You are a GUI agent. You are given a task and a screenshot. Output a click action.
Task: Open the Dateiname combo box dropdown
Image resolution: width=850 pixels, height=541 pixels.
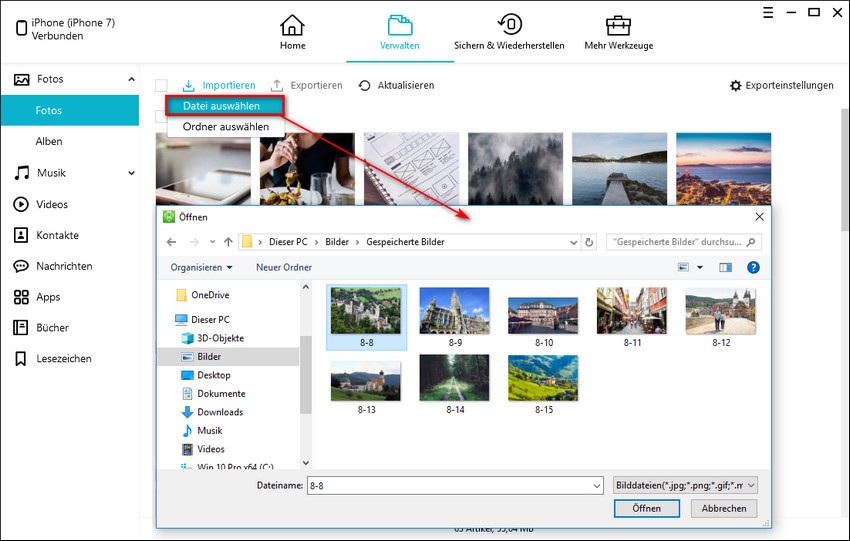(x=596, y=486)
